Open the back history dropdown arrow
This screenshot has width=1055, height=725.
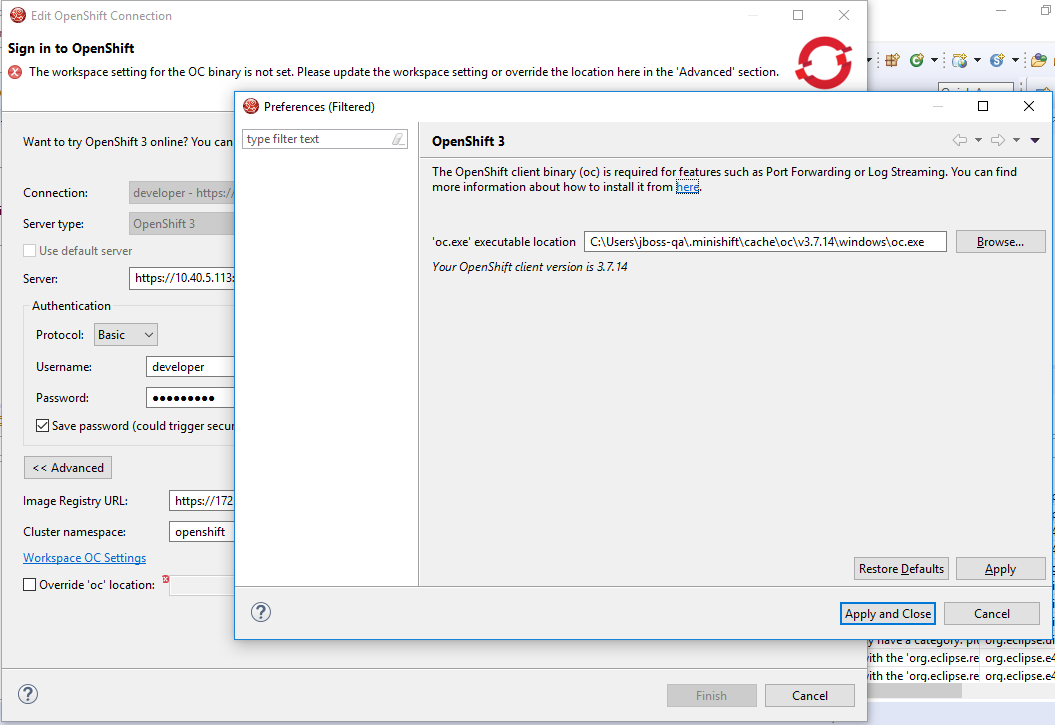978,140
